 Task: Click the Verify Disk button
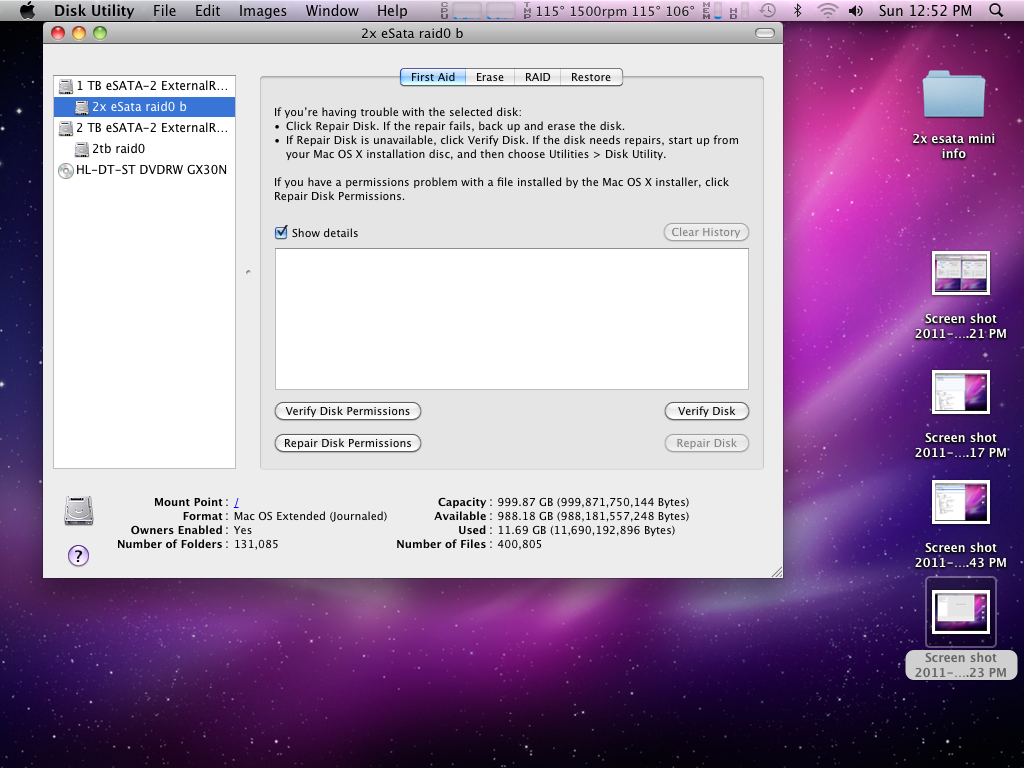click(707, 411)
